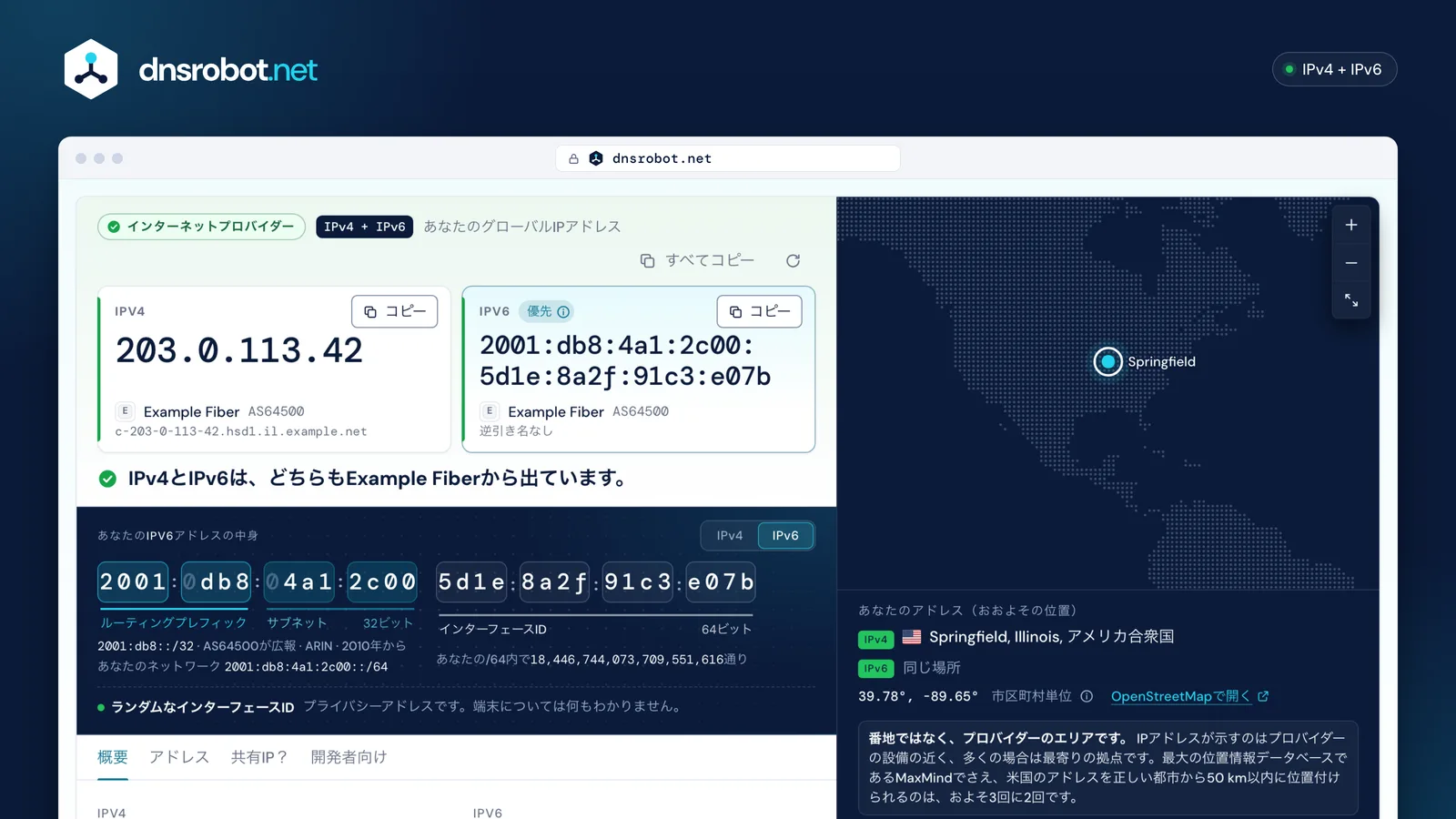Open the 開発者向け tab
Viewport: 1456px width, 819px height.
tap(349, 757)
